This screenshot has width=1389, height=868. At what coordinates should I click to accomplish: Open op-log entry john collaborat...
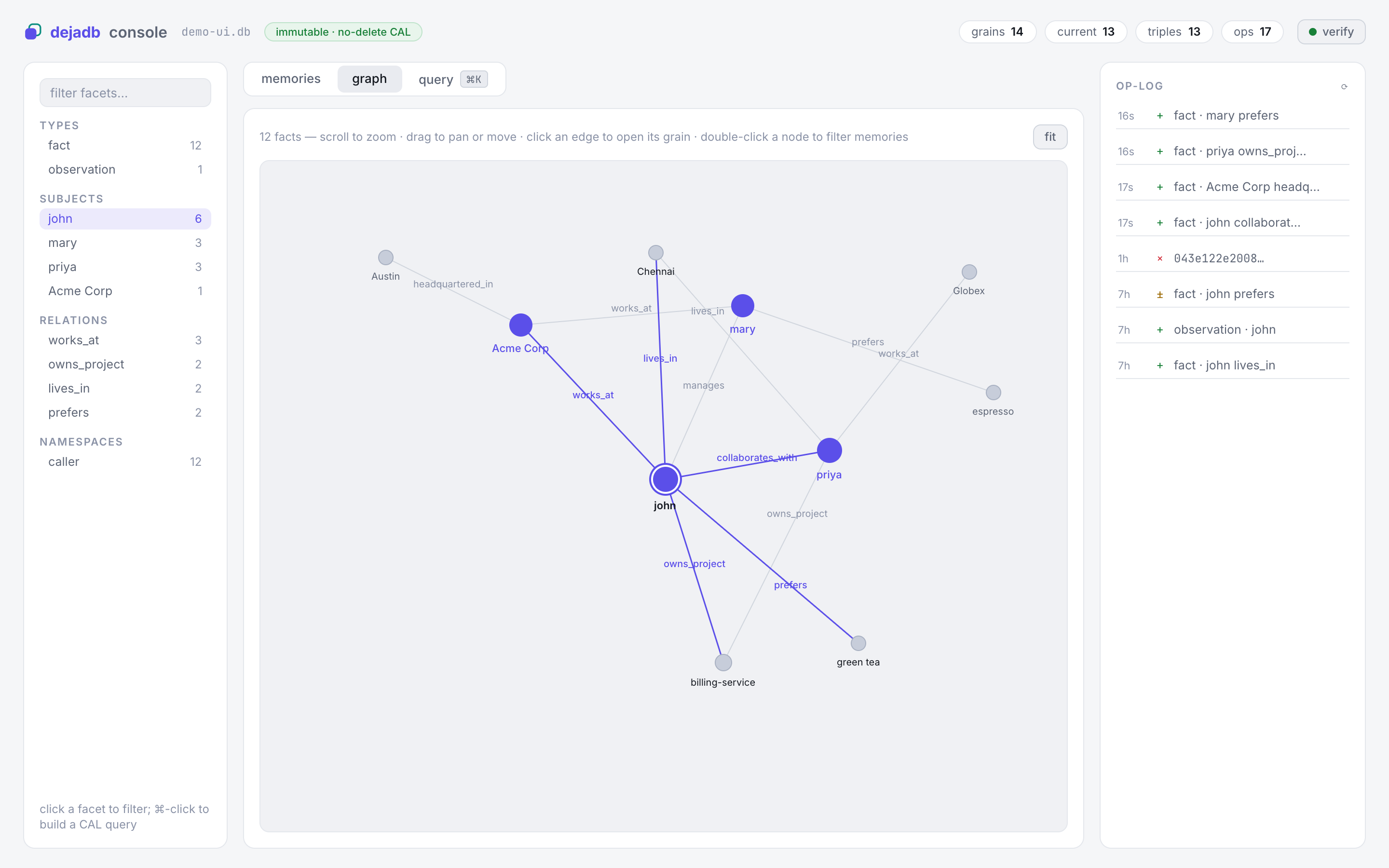coord(1232,223)
